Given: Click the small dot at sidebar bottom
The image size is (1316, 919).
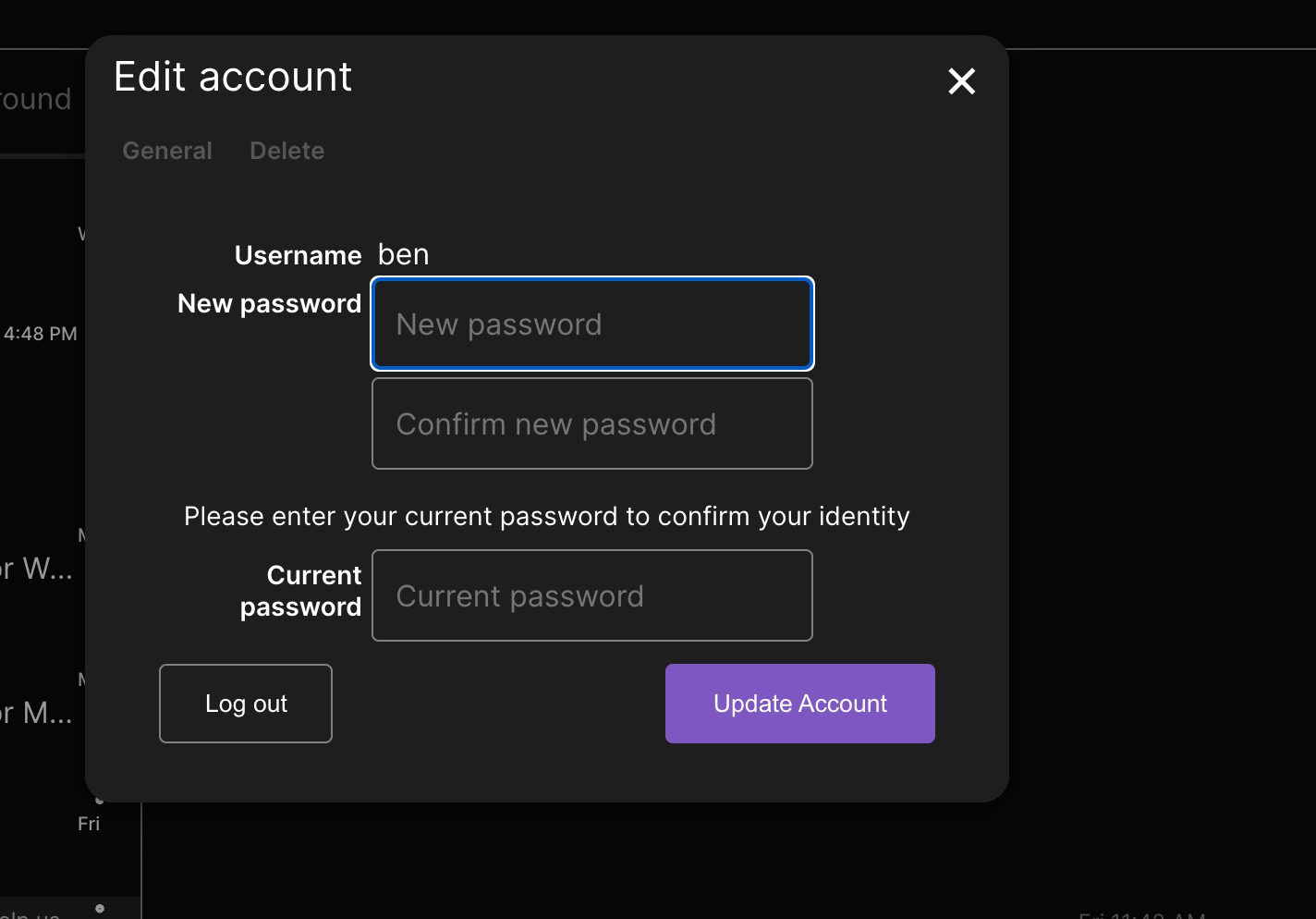Looking at the screenshot, I should tap(100, 909).
